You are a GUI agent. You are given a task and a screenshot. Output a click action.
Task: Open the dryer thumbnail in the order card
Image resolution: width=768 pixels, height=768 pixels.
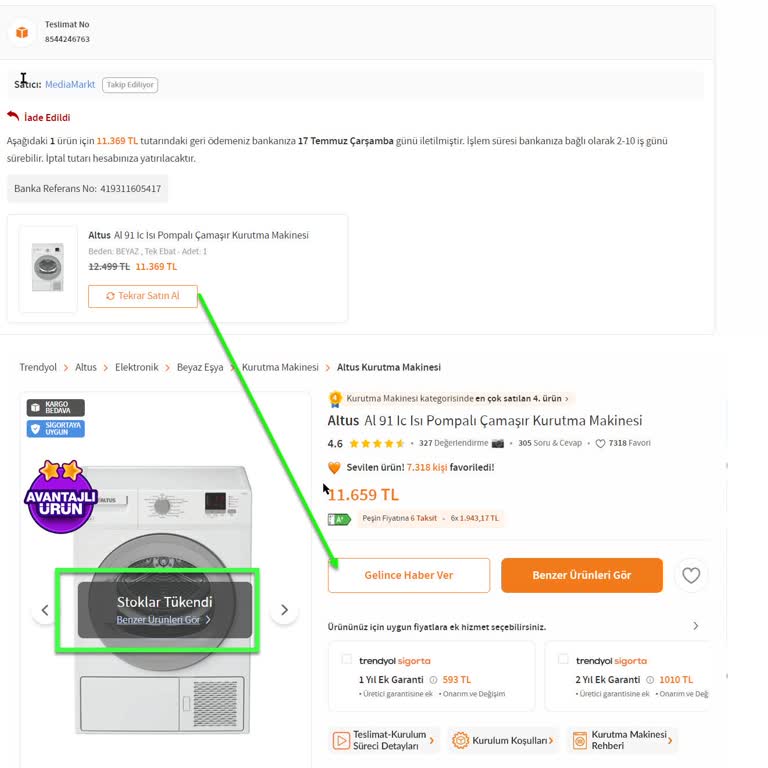[x=47, y=268]
